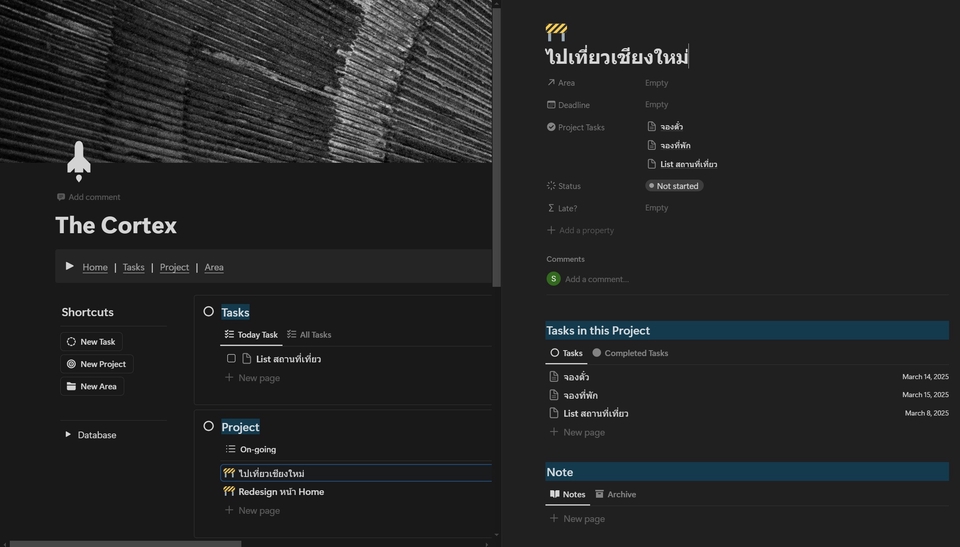The image size is (960, 547).
Task: Click the New Project shortcut button
Action: 97,364
